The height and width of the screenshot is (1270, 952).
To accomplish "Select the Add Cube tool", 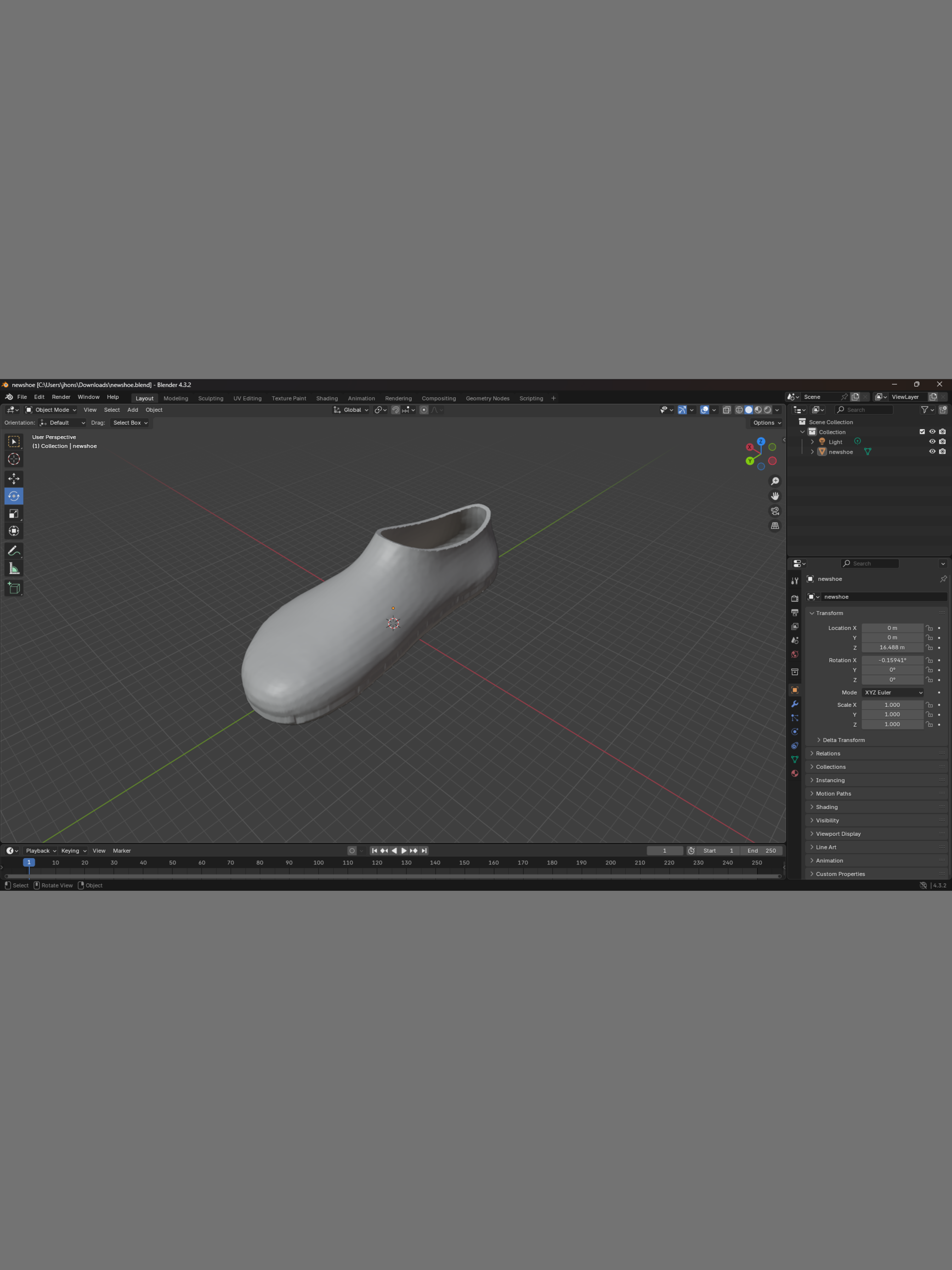I will click(14, 588).
